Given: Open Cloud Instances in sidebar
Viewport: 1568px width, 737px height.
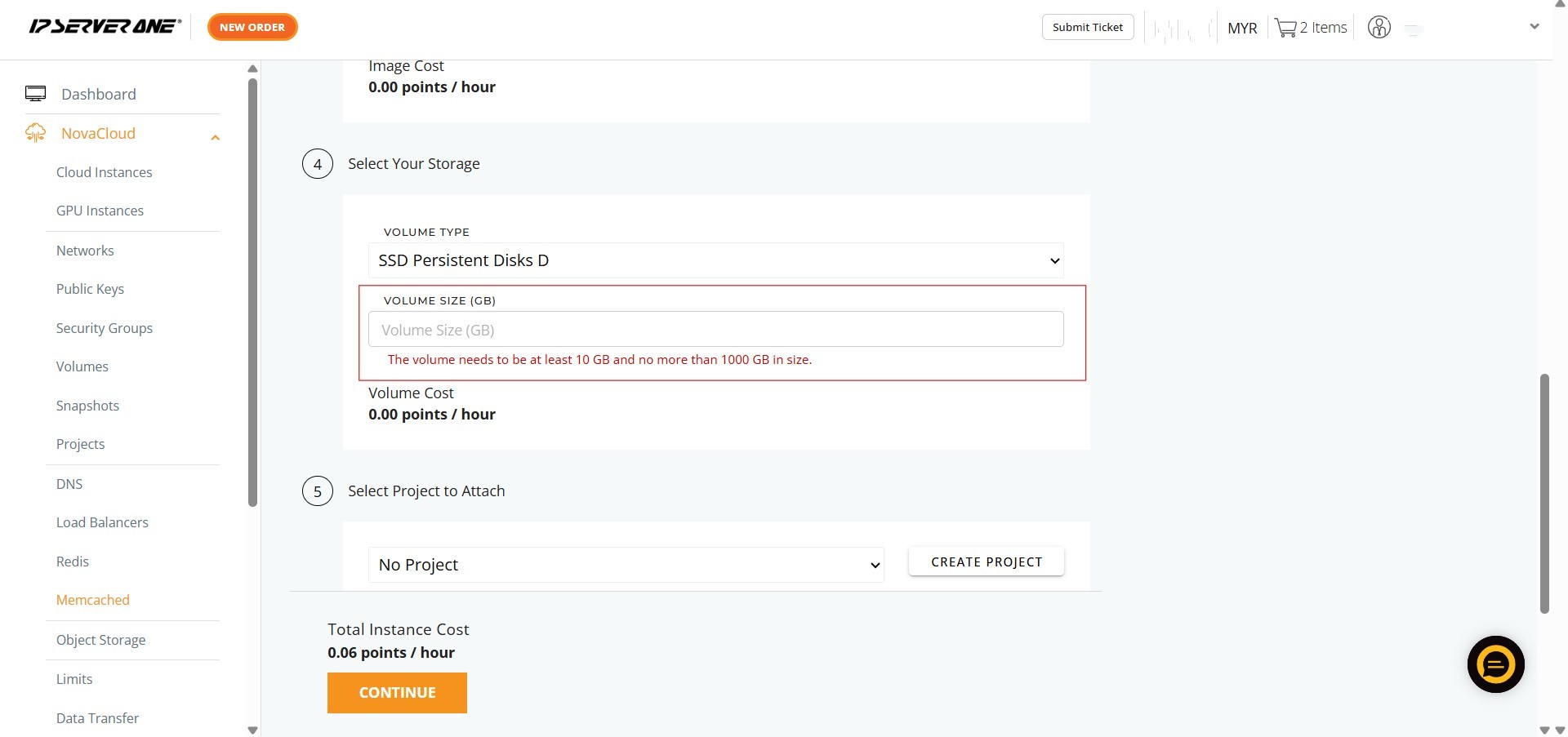Looking at the screenshot, I should click(x=105, y=172).
